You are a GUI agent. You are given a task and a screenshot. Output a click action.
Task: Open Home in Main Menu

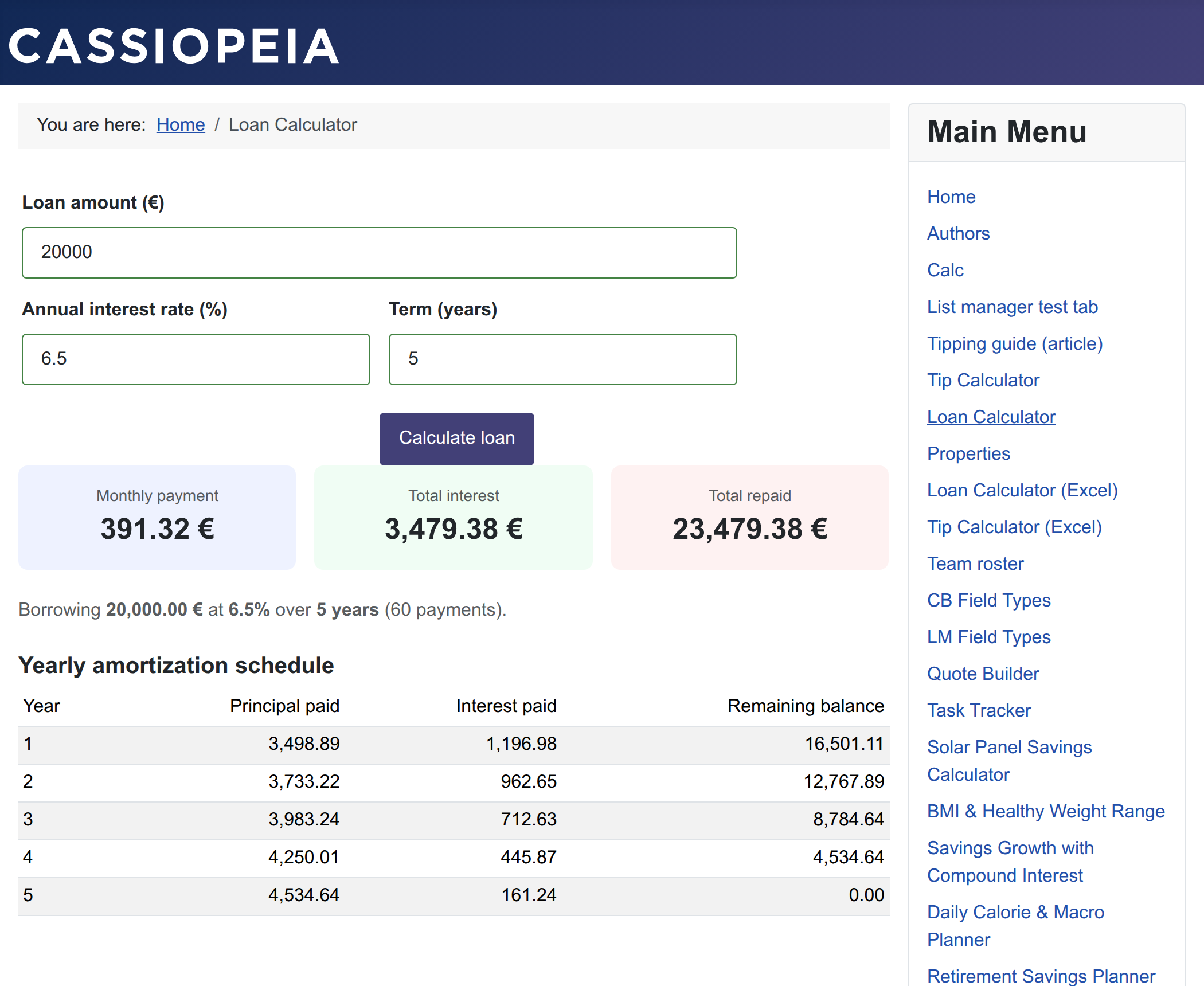951,197
